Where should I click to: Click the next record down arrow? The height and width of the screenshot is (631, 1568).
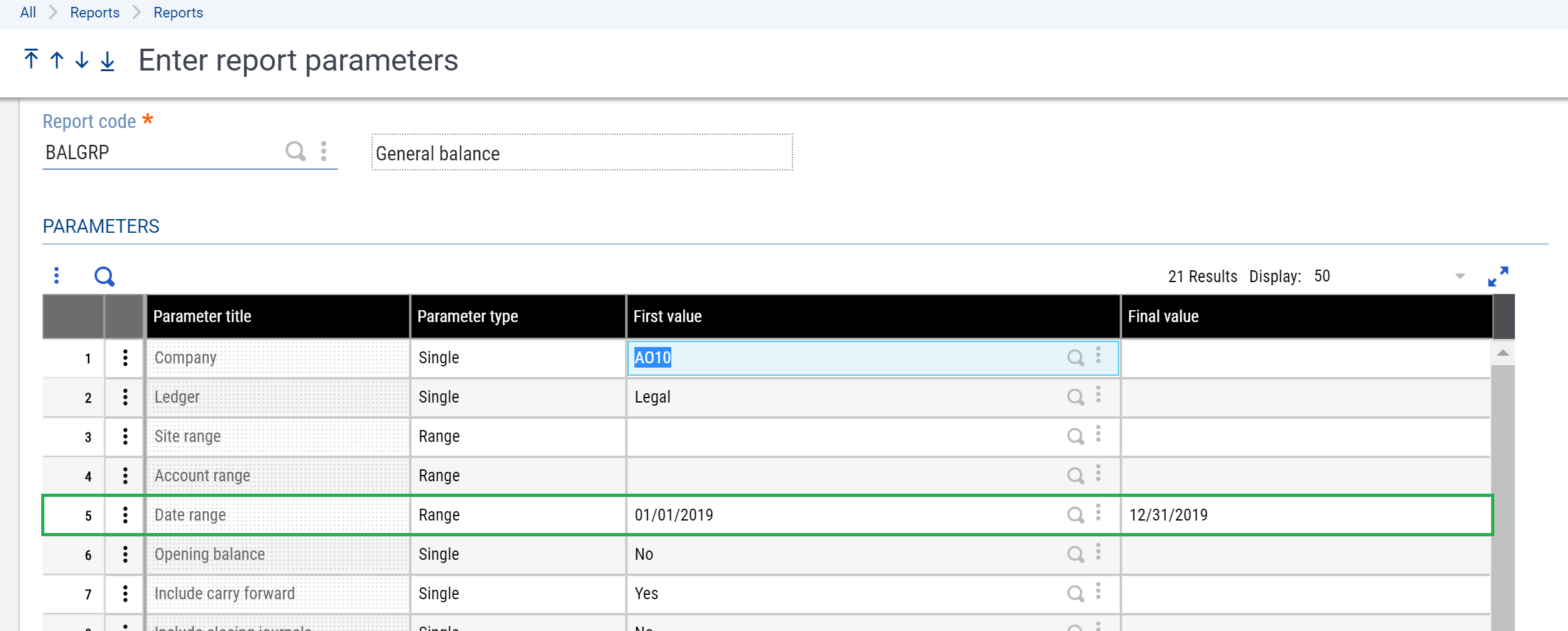click(x=82, y=60)
